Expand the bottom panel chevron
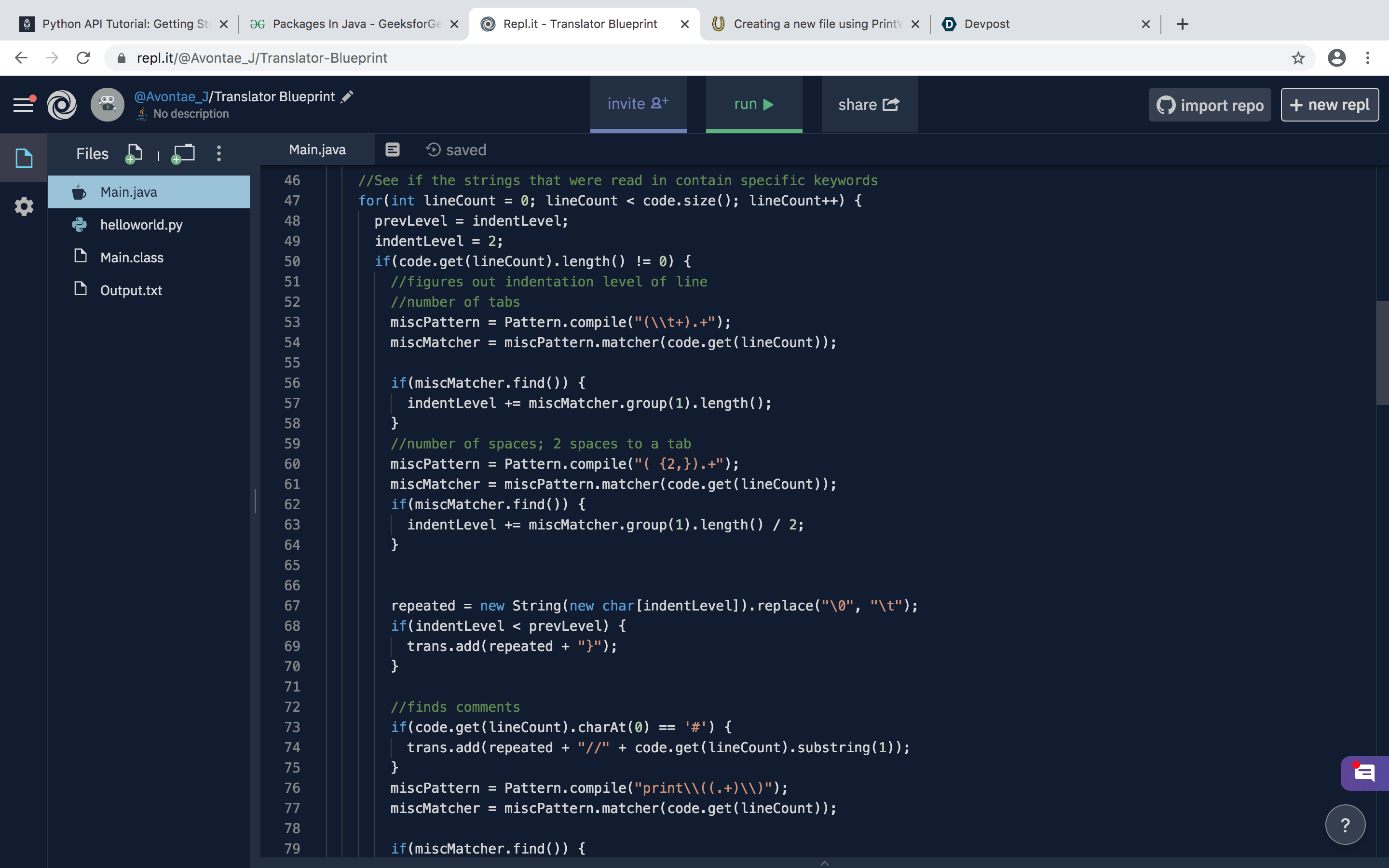Image resolution: width=1389 pixels, height=868 pixels. pos(824,863)
